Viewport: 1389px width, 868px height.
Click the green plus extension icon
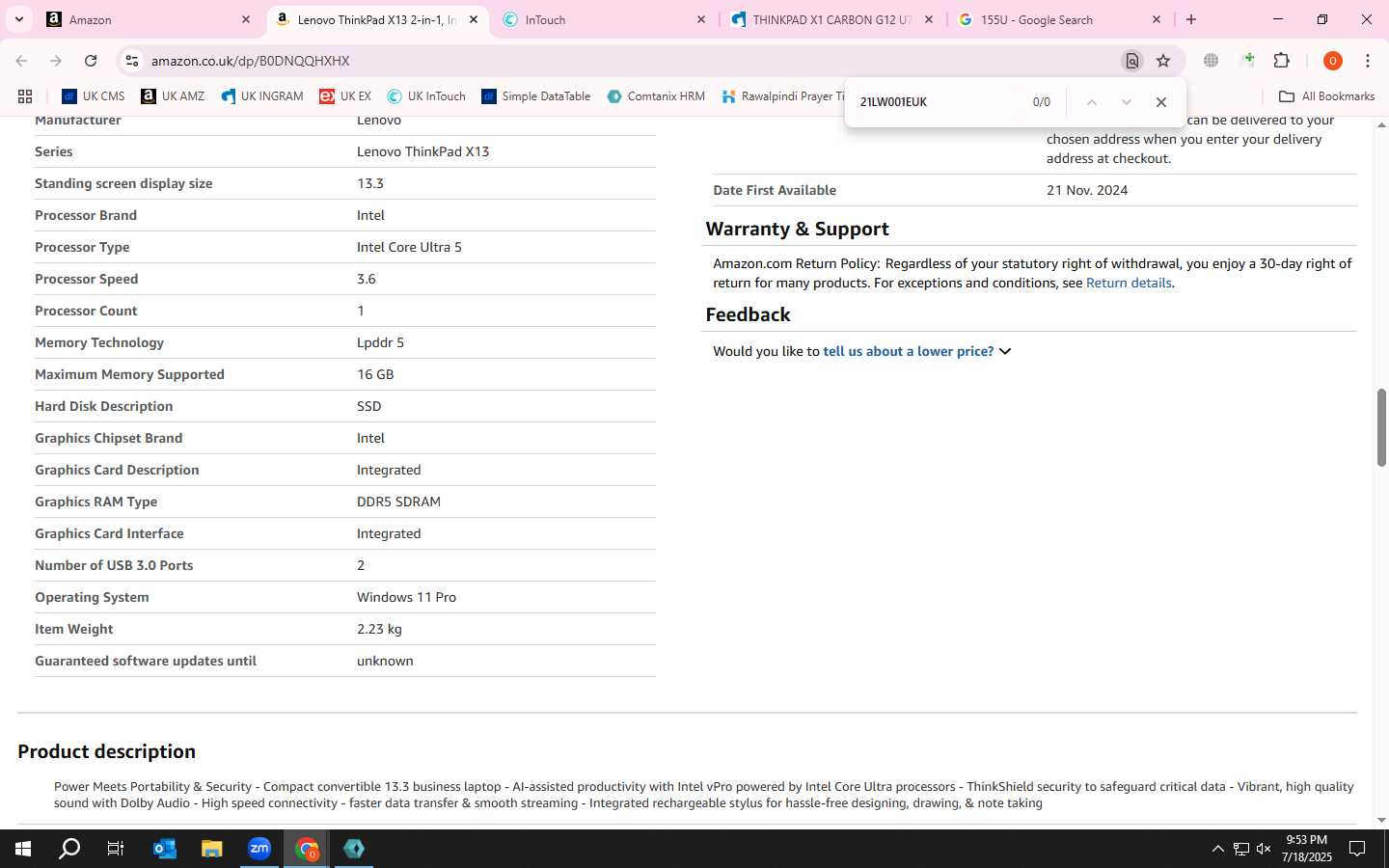(x=1248, y=61)
